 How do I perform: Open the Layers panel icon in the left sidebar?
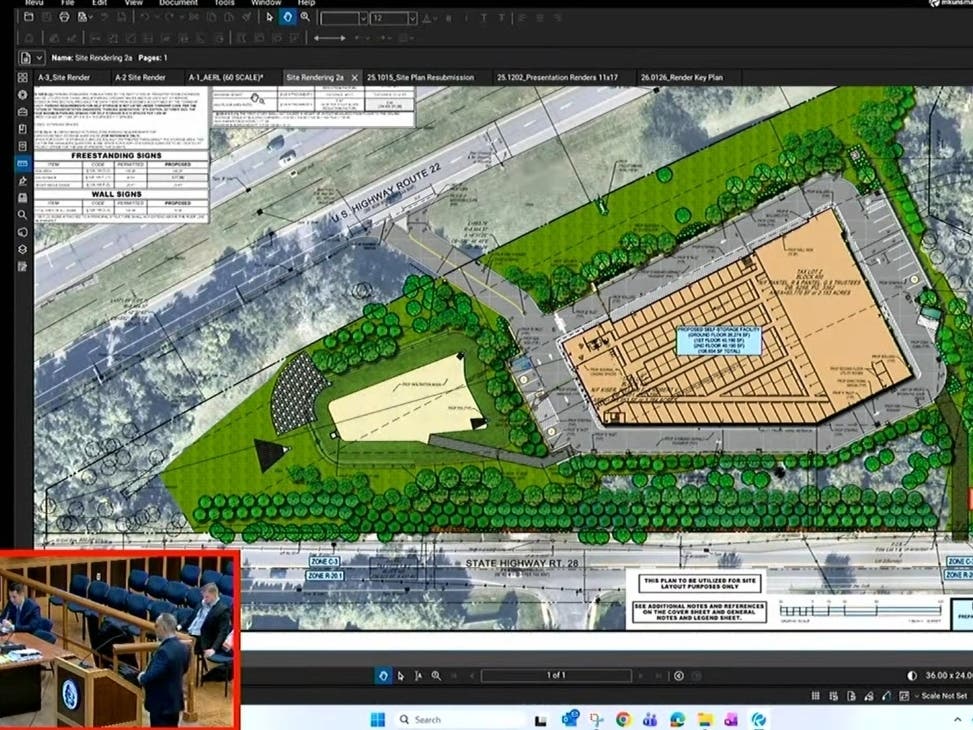pos(21,247)
